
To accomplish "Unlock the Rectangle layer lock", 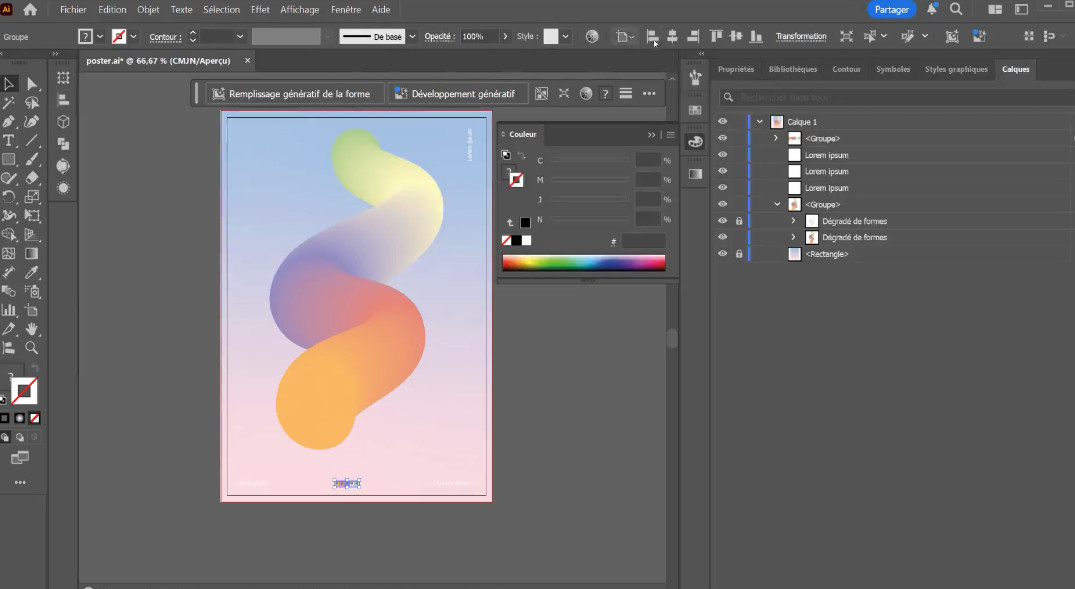I will click(x=739, y=254).
